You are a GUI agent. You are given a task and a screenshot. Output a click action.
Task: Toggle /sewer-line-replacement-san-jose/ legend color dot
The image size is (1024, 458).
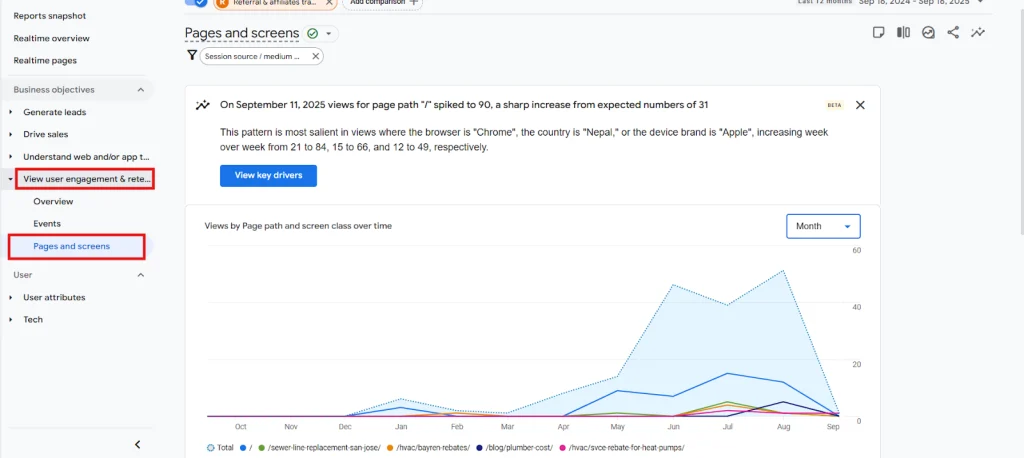[x=262, y=447]
